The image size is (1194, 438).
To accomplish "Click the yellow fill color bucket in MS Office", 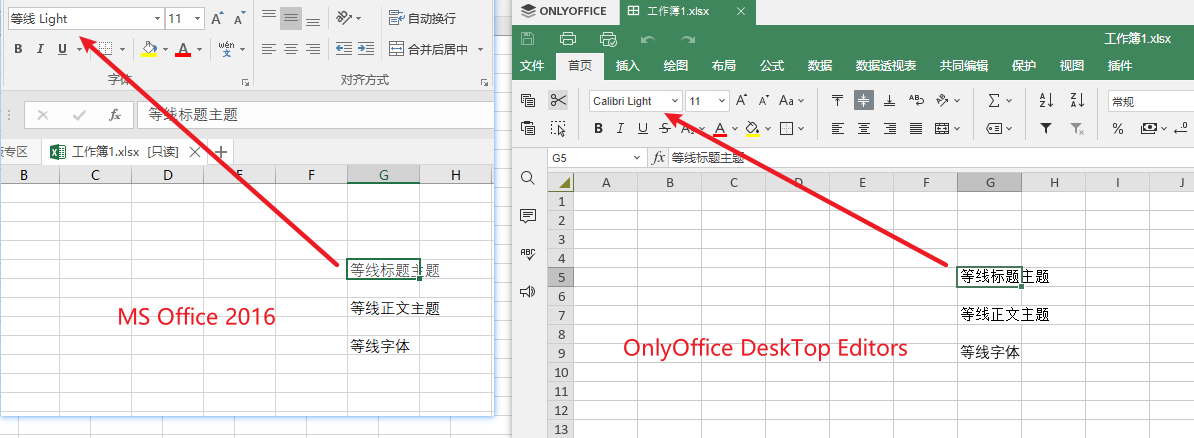I will (x=149, y=49).
